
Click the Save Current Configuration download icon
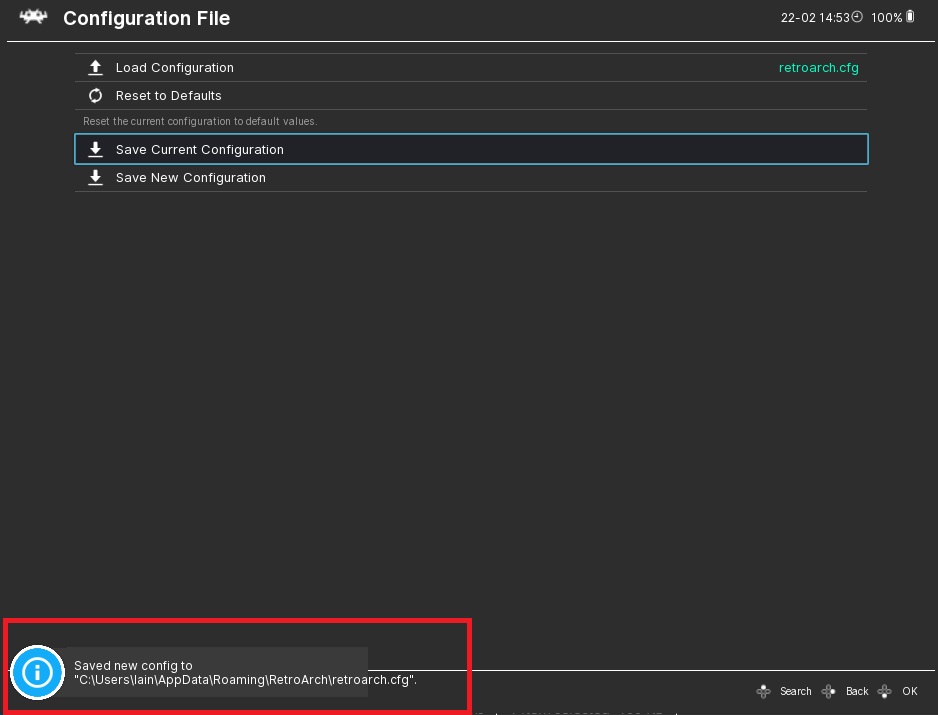95,150
